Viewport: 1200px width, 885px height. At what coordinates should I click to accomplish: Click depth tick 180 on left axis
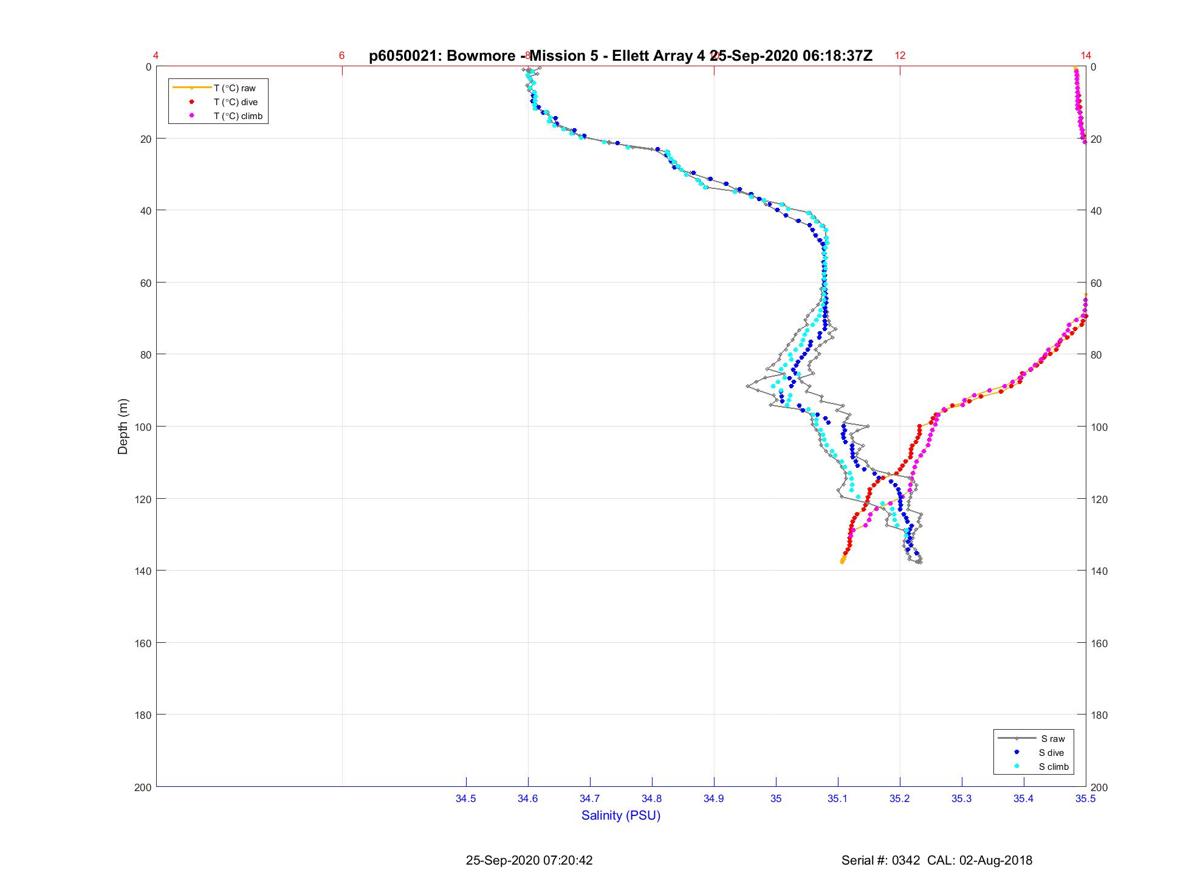click(x=143, y=715)
